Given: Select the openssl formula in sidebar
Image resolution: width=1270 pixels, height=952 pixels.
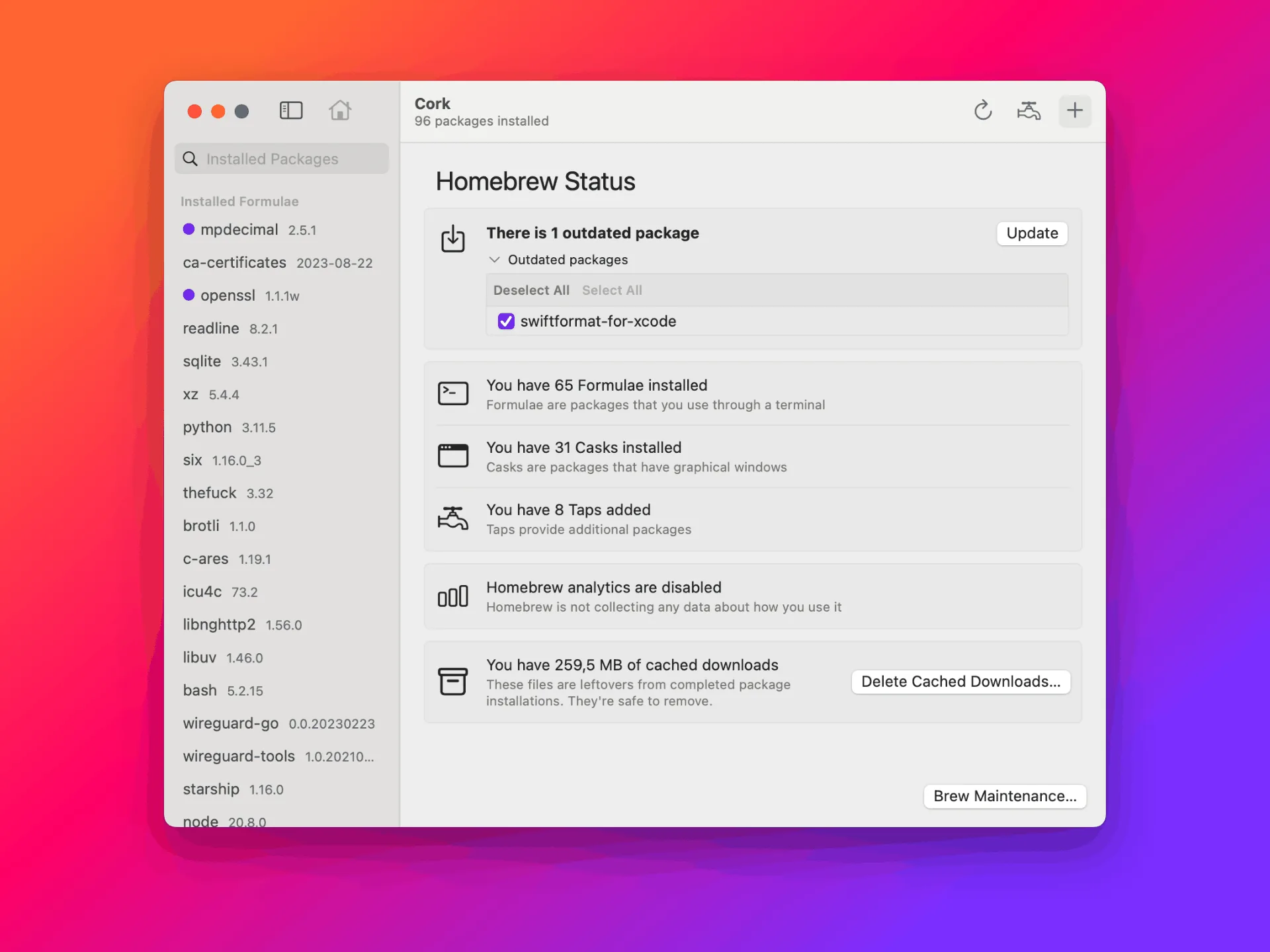Looking at the screenshot, I should [x=228, y=296].
